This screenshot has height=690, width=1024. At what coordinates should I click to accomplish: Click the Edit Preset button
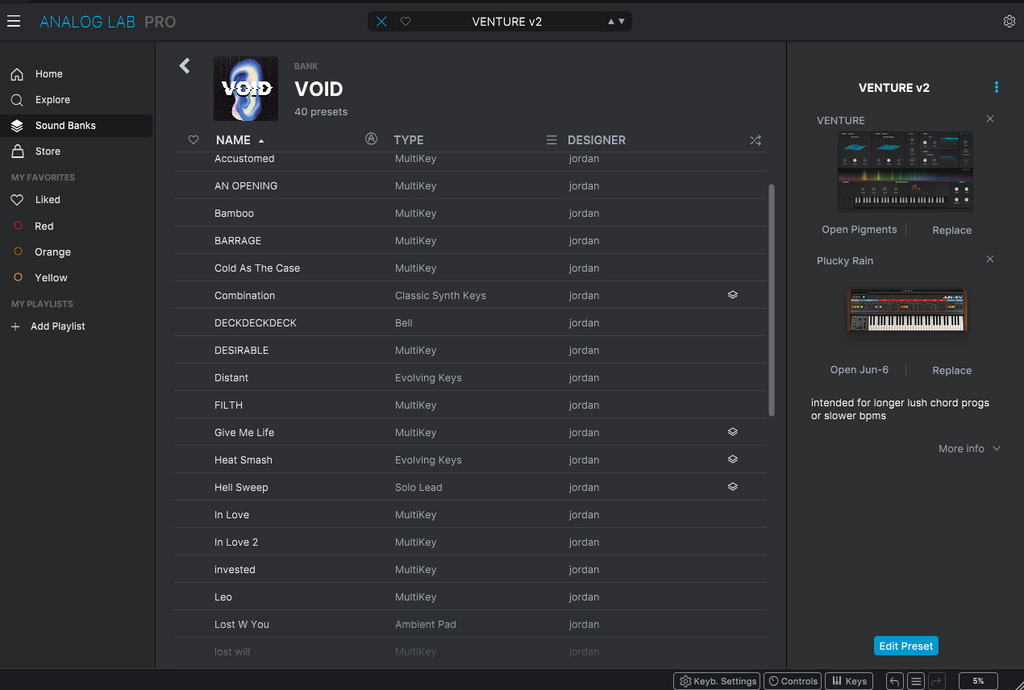905,646
